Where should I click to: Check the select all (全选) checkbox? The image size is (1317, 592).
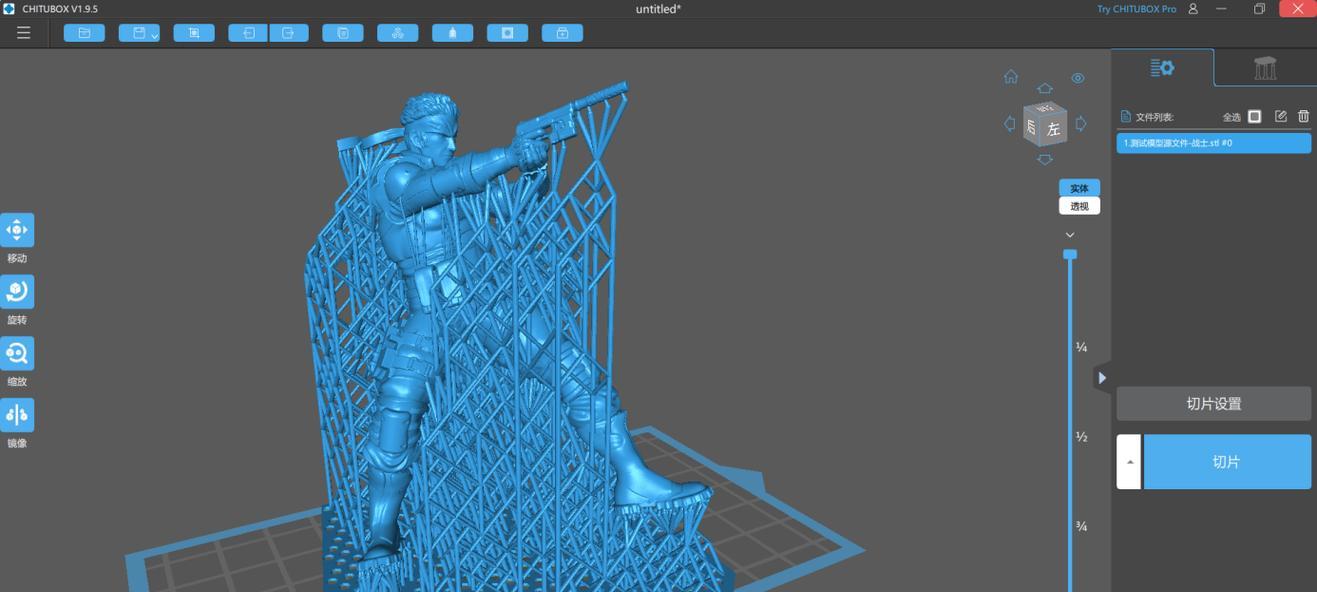(x=1255, y=117)
